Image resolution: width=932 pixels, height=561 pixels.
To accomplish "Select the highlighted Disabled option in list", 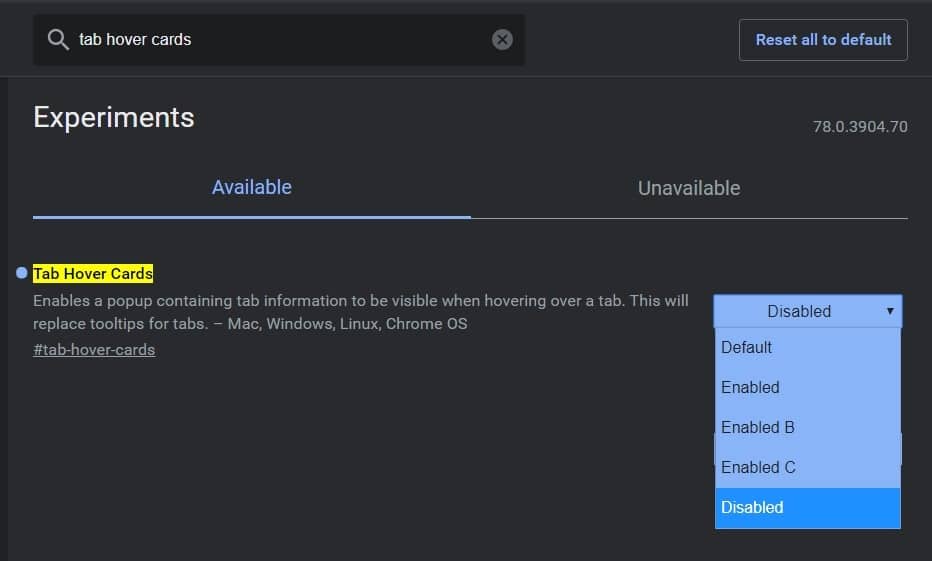I will (808, 508).
